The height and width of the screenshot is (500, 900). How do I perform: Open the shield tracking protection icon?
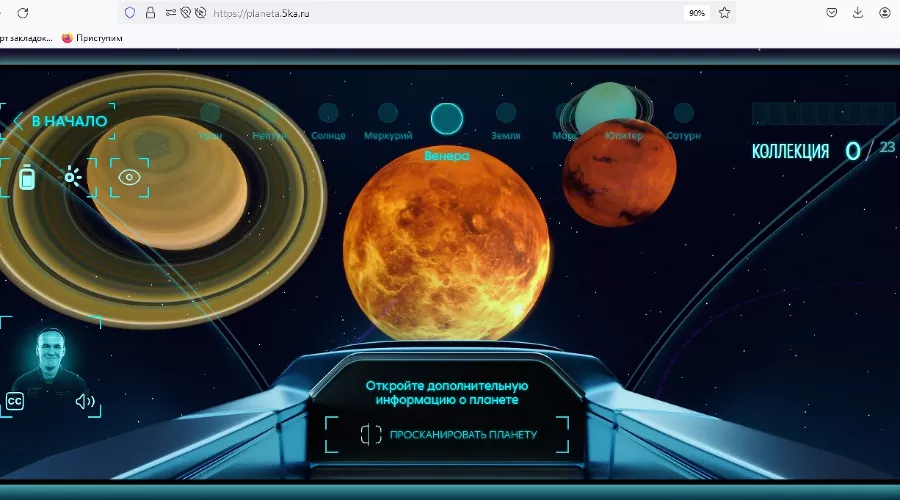130,13
